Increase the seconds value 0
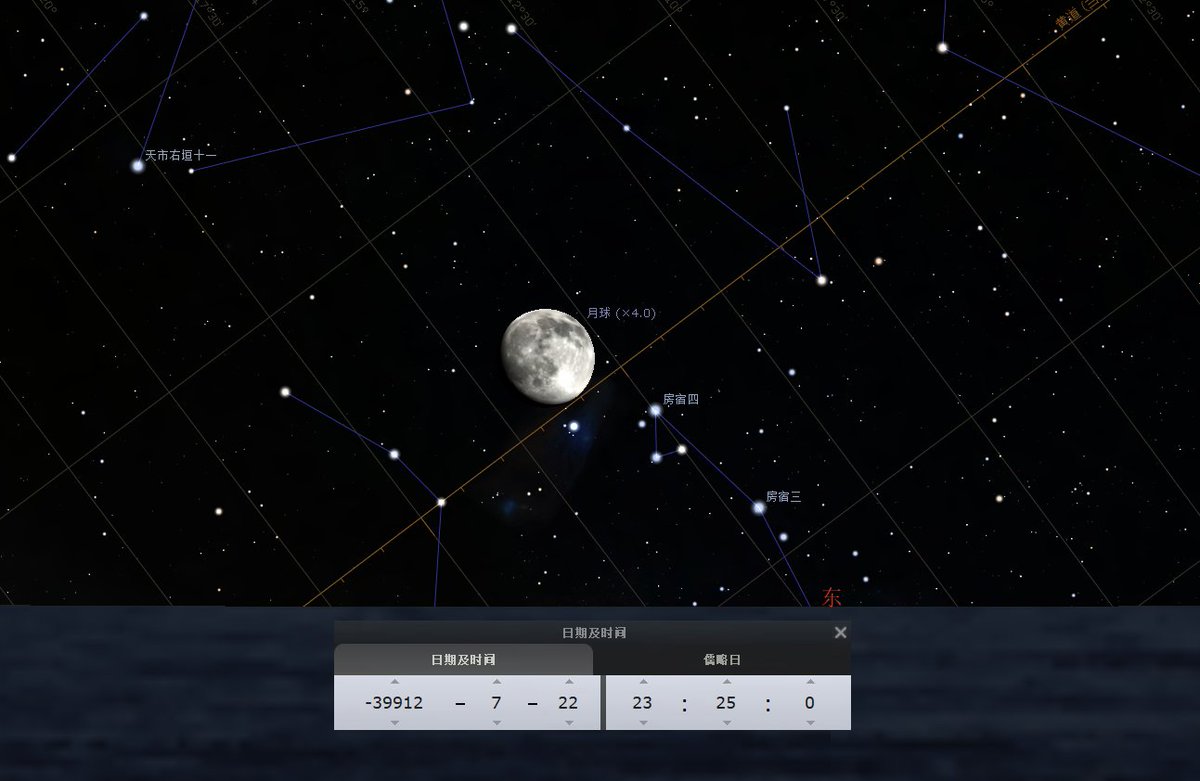Image resolution: width=1200 pixels, height=781 pixels. pos(809,682)
